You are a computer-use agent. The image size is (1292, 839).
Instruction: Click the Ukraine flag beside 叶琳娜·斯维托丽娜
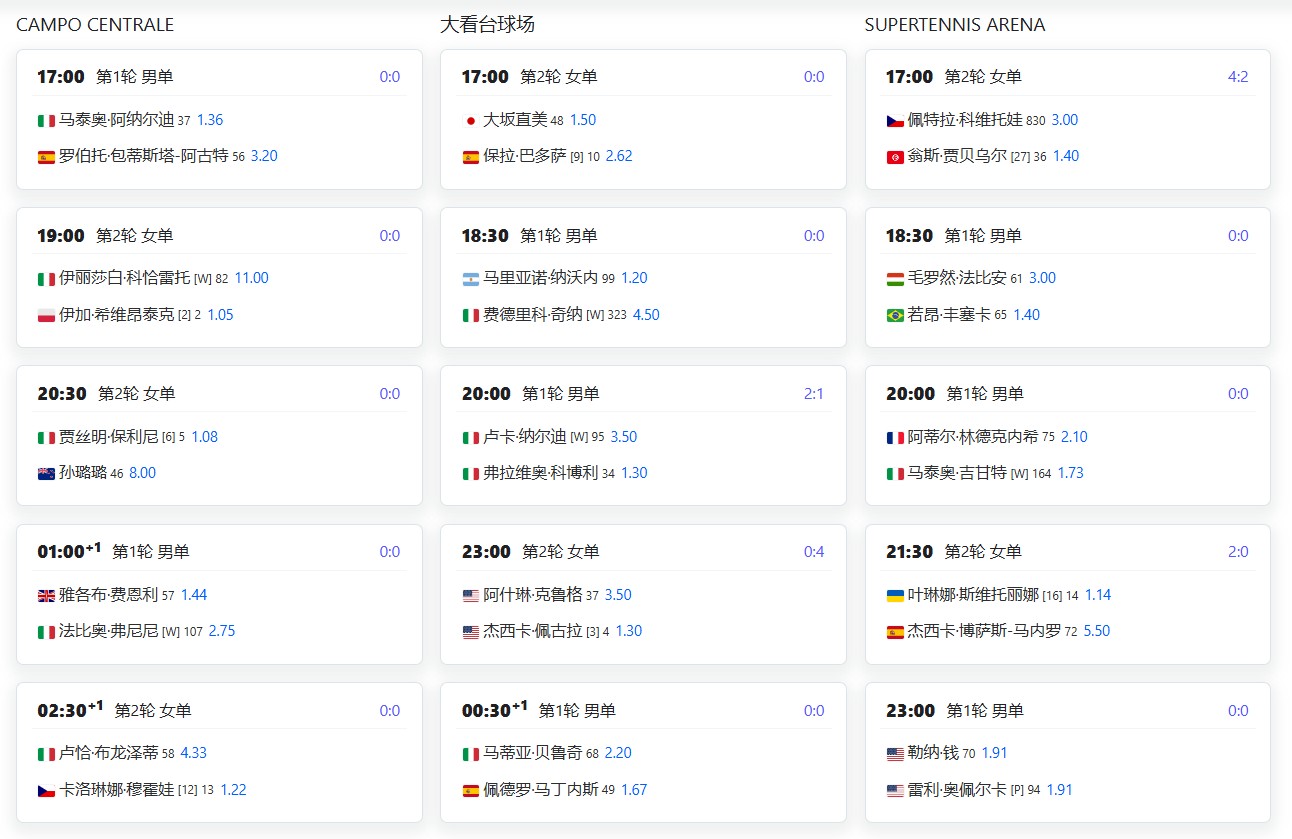point(895,595)
